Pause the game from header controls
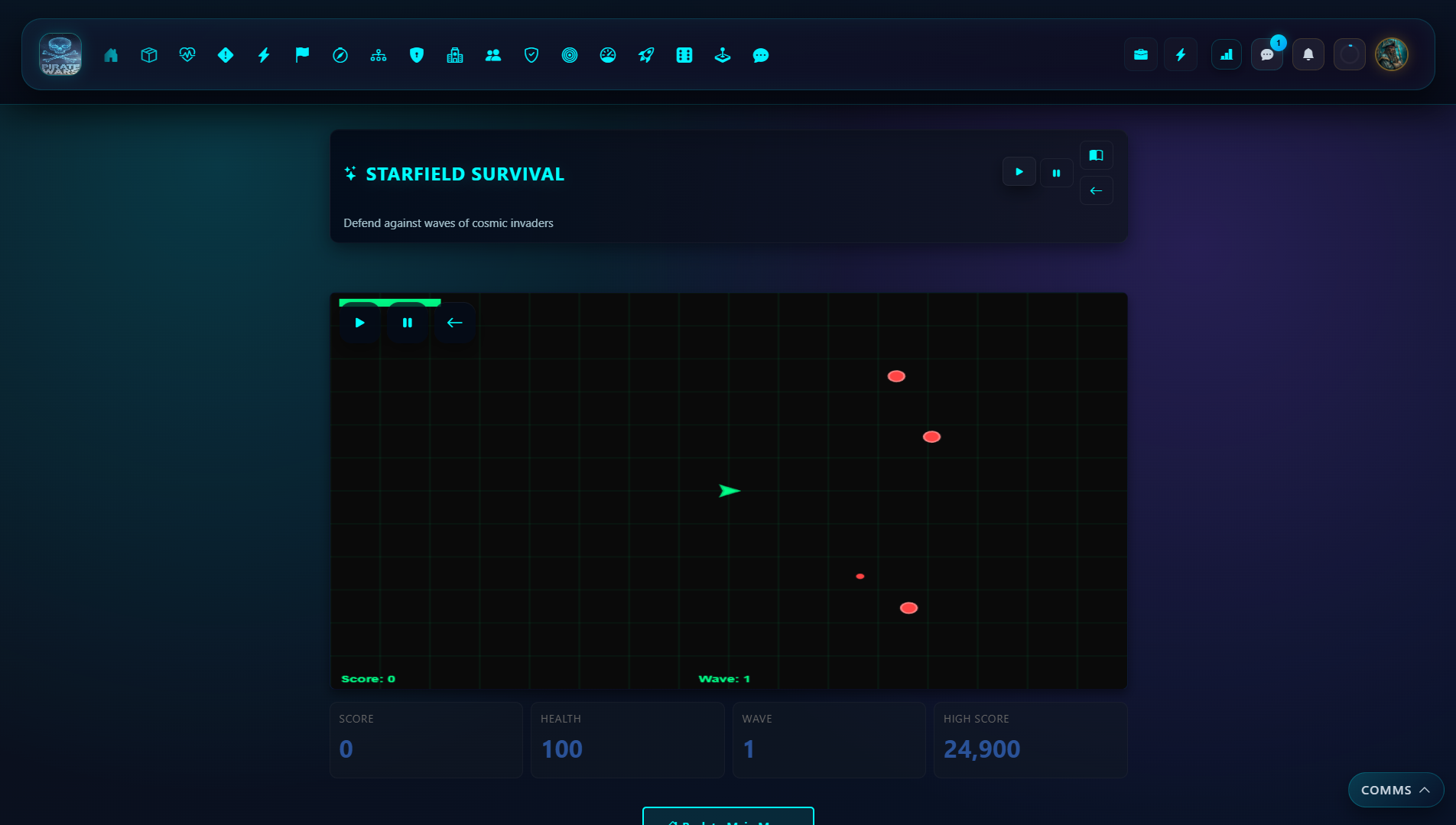1456x825 pixels. (1056, 173)
